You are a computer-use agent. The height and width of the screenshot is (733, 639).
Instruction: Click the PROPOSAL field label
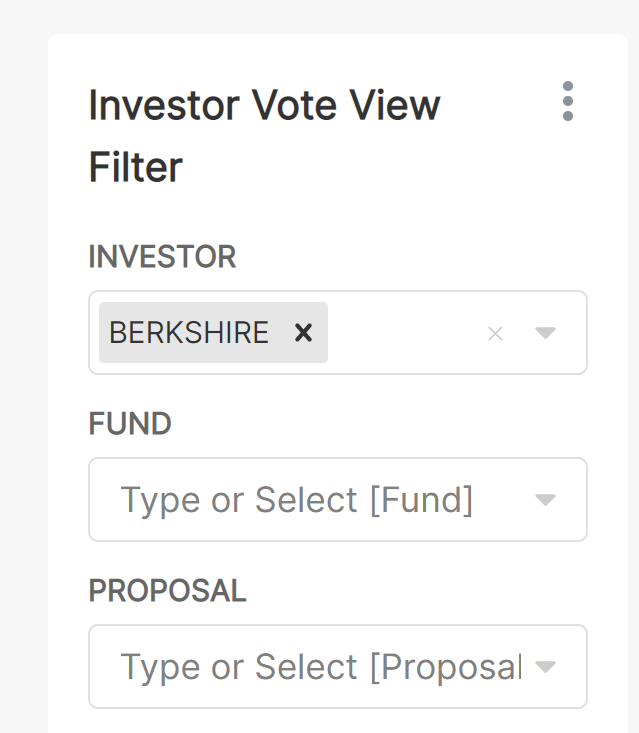pyautogui.click(x=167, y=591)
